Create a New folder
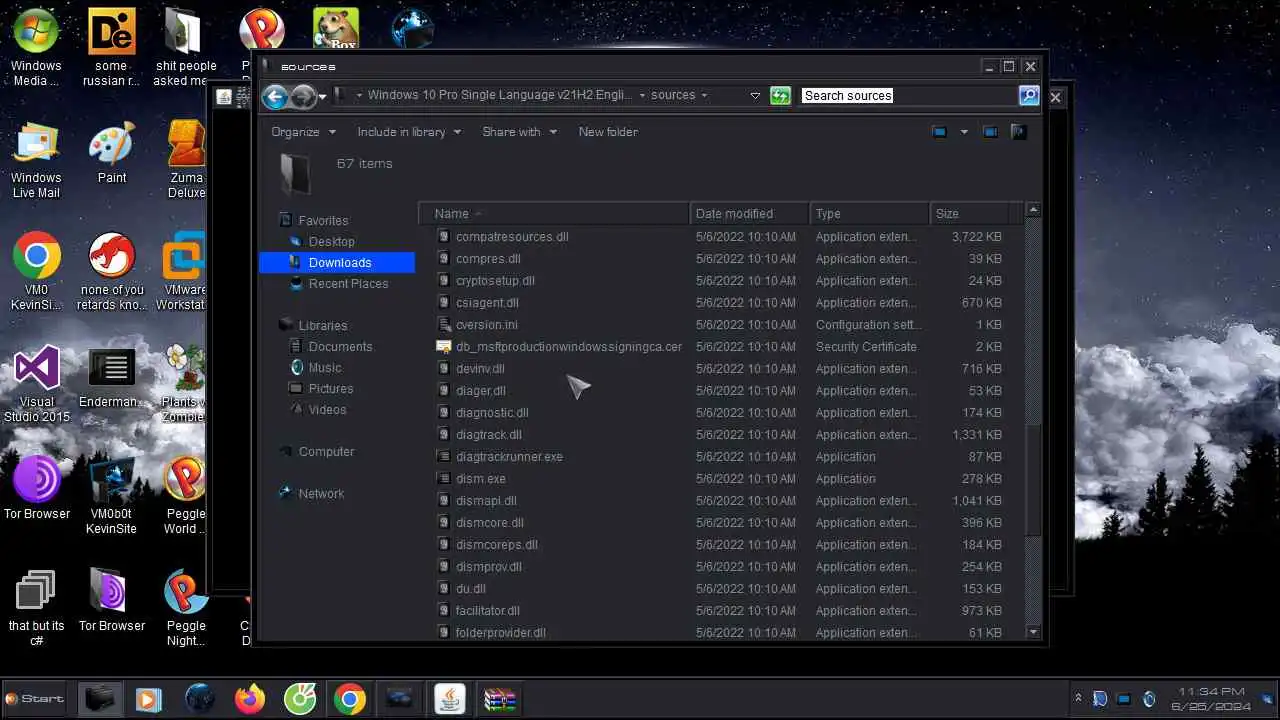 608,132
